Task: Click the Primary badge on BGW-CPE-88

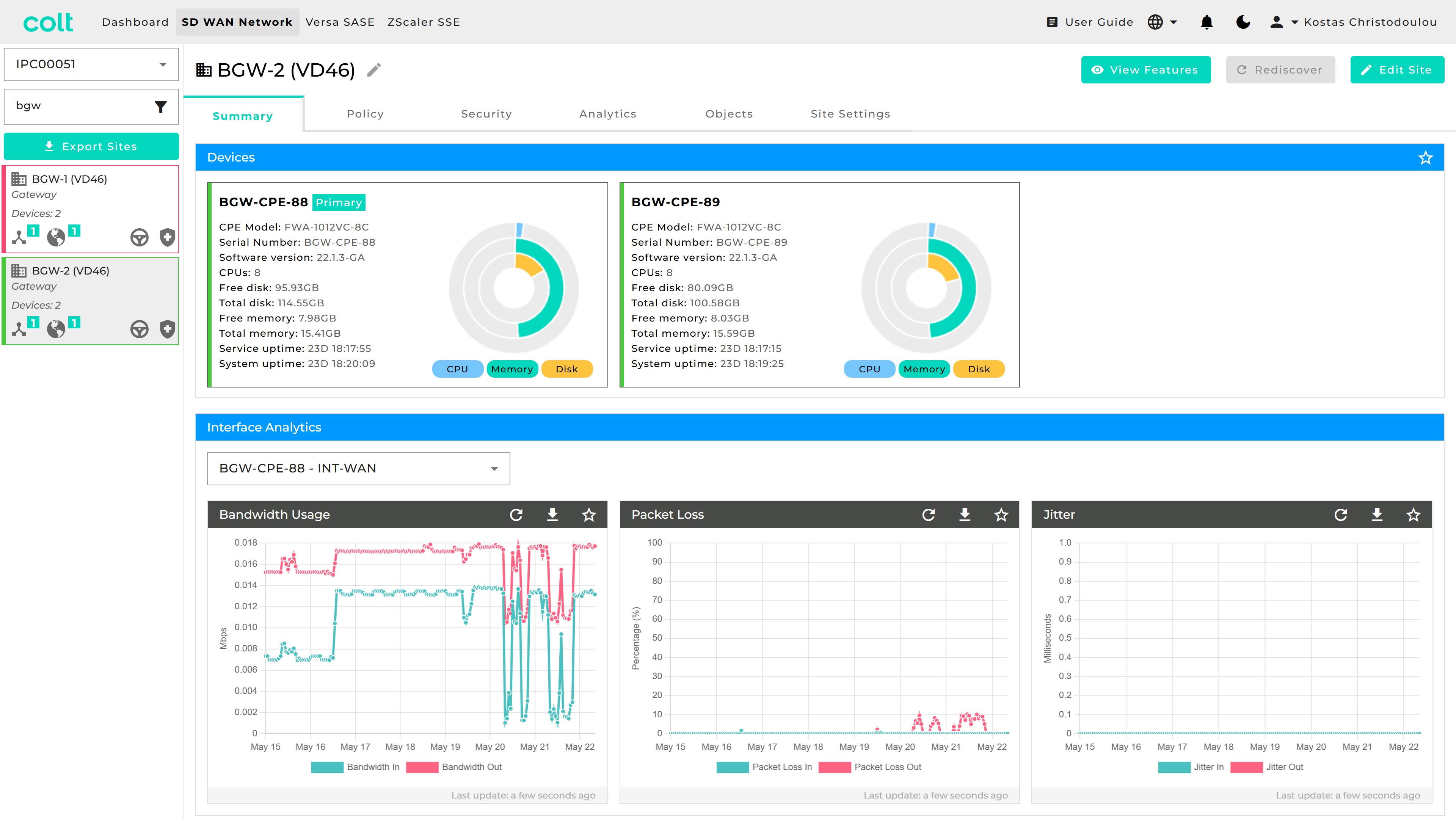Action: point(339,202)
